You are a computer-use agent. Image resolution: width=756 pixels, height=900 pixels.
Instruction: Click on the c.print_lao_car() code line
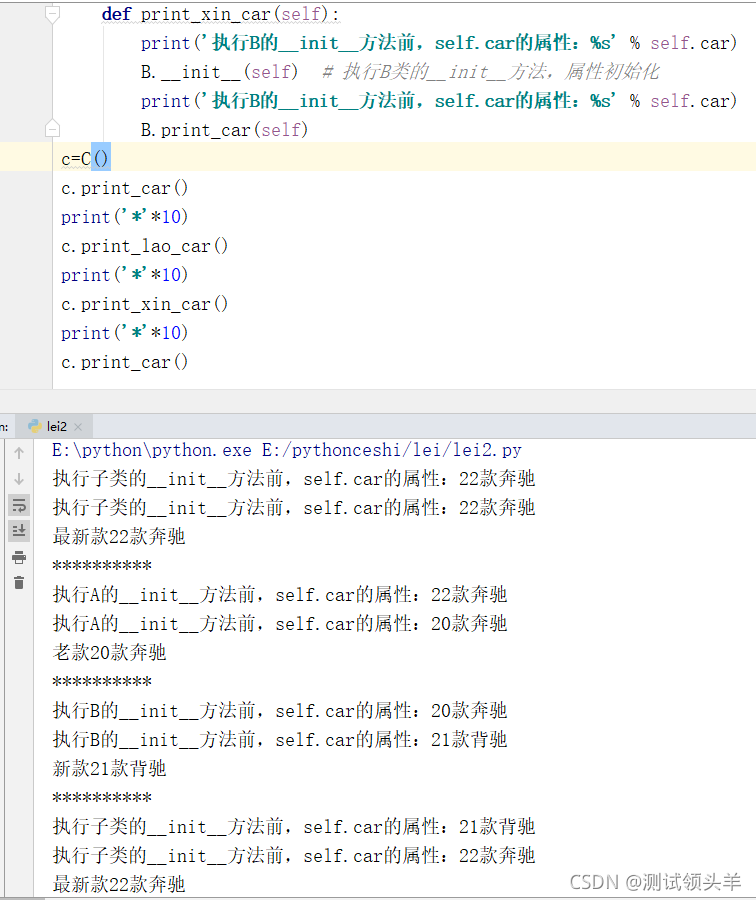point(145,246)
